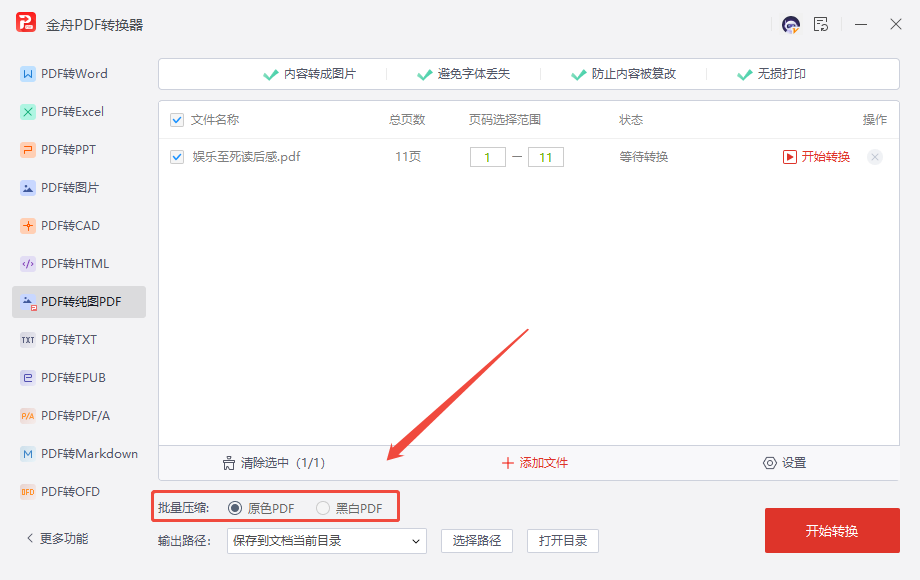Click the large red 开始转换 button
The width and height of the screenshot is (920, 580).
point(832,531)
